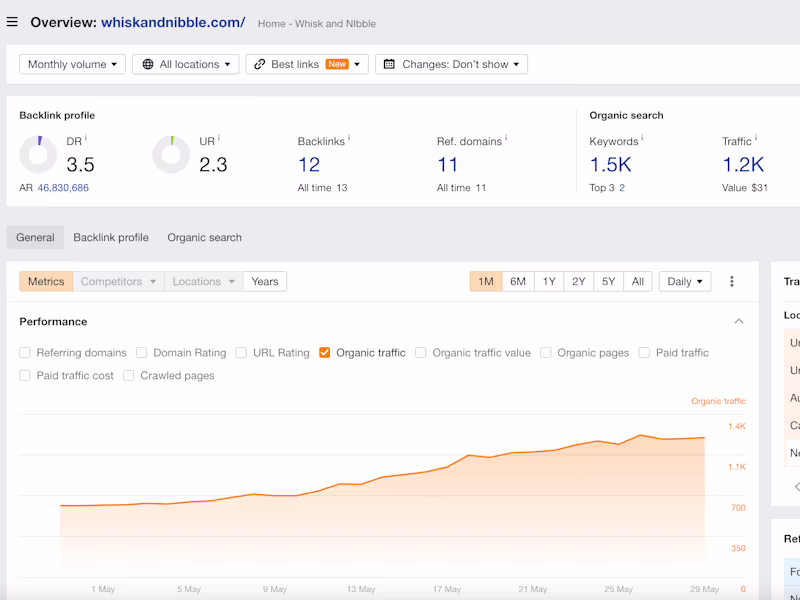800x600 pixels.
Task: Open the Monthly volume dropdown
Action: [x=70, y=63]
